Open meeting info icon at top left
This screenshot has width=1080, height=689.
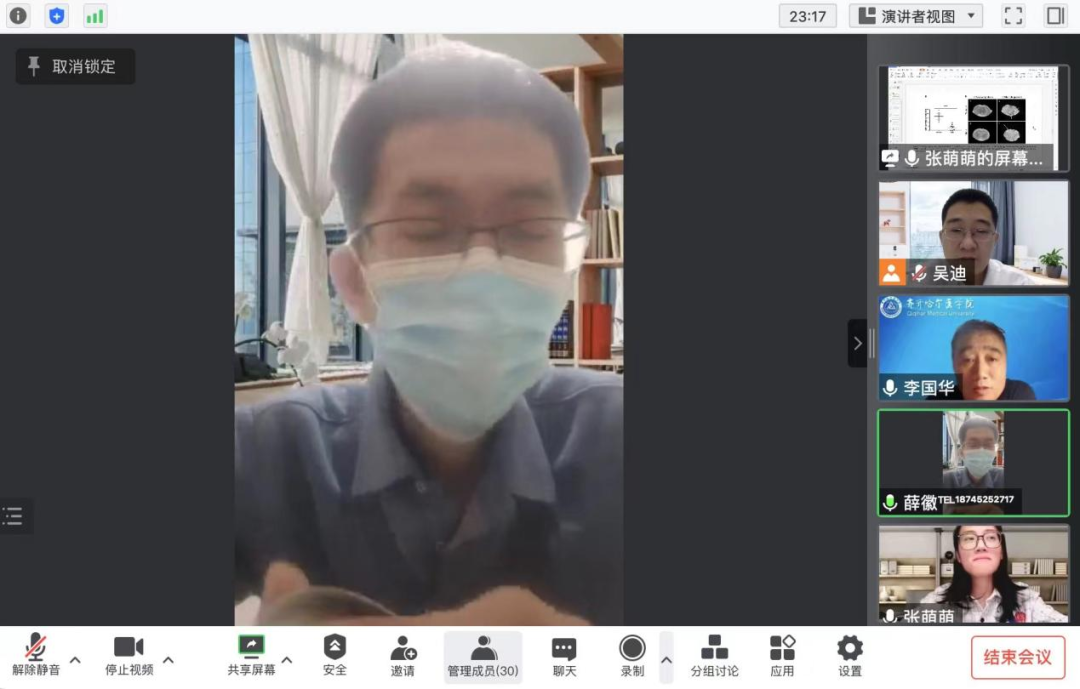click(18, 16)
